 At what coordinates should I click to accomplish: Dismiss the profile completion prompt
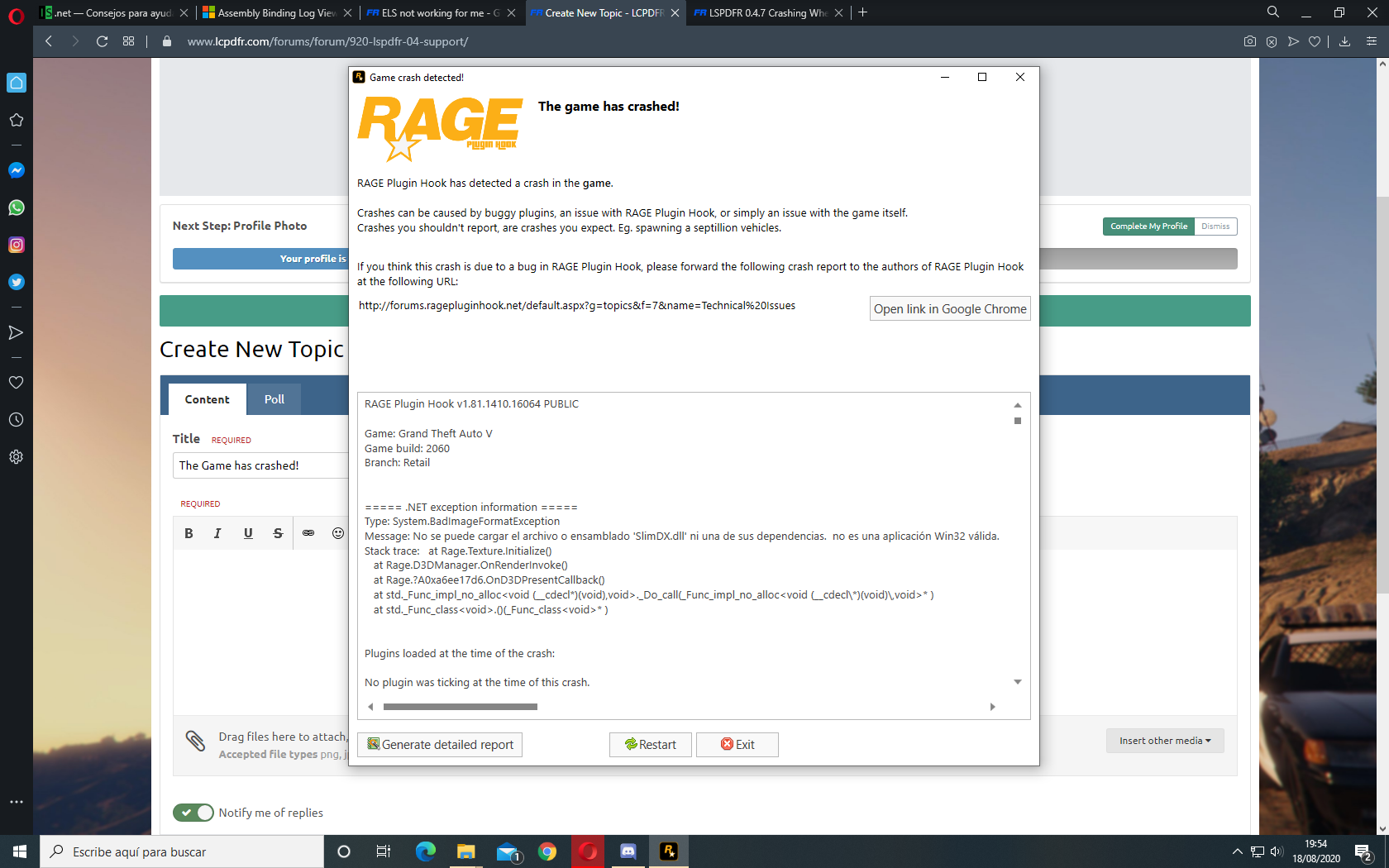tap(1215, 227)
